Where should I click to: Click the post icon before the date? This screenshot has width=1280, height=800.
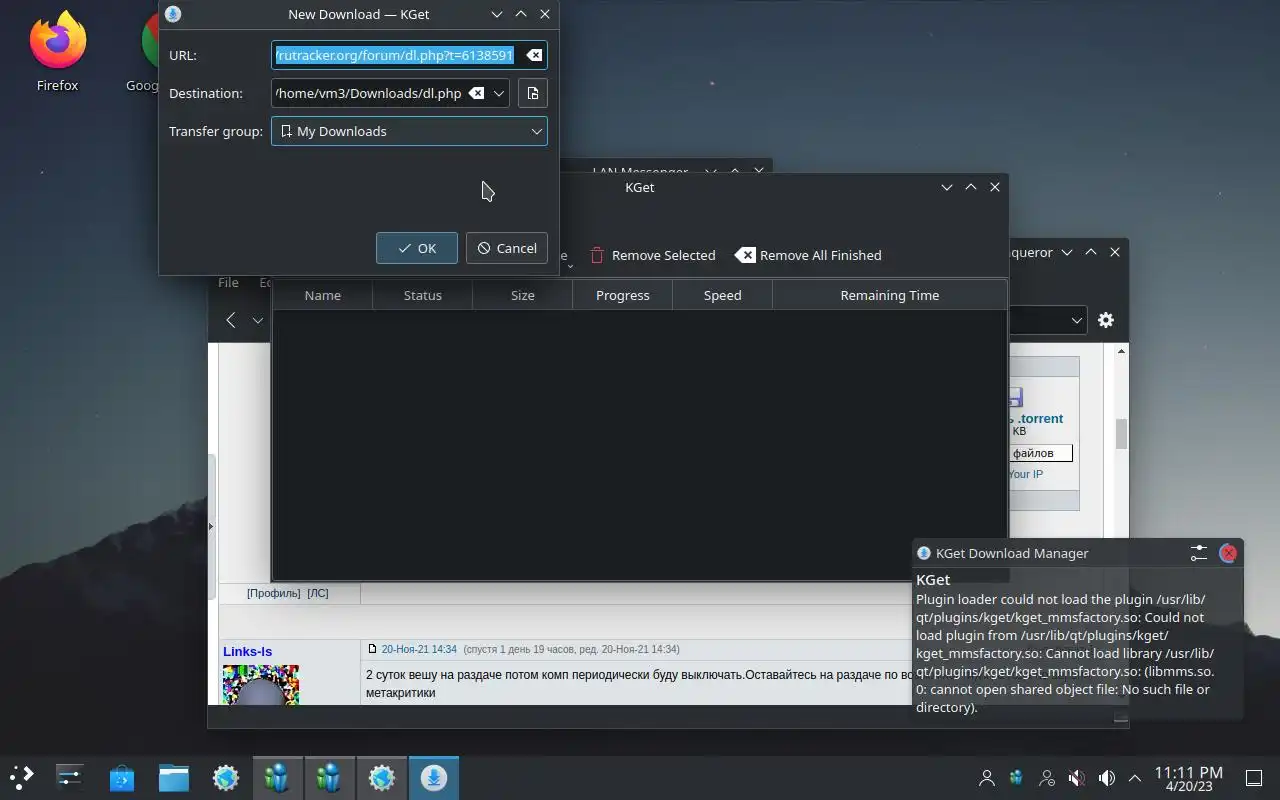point(373,649)
